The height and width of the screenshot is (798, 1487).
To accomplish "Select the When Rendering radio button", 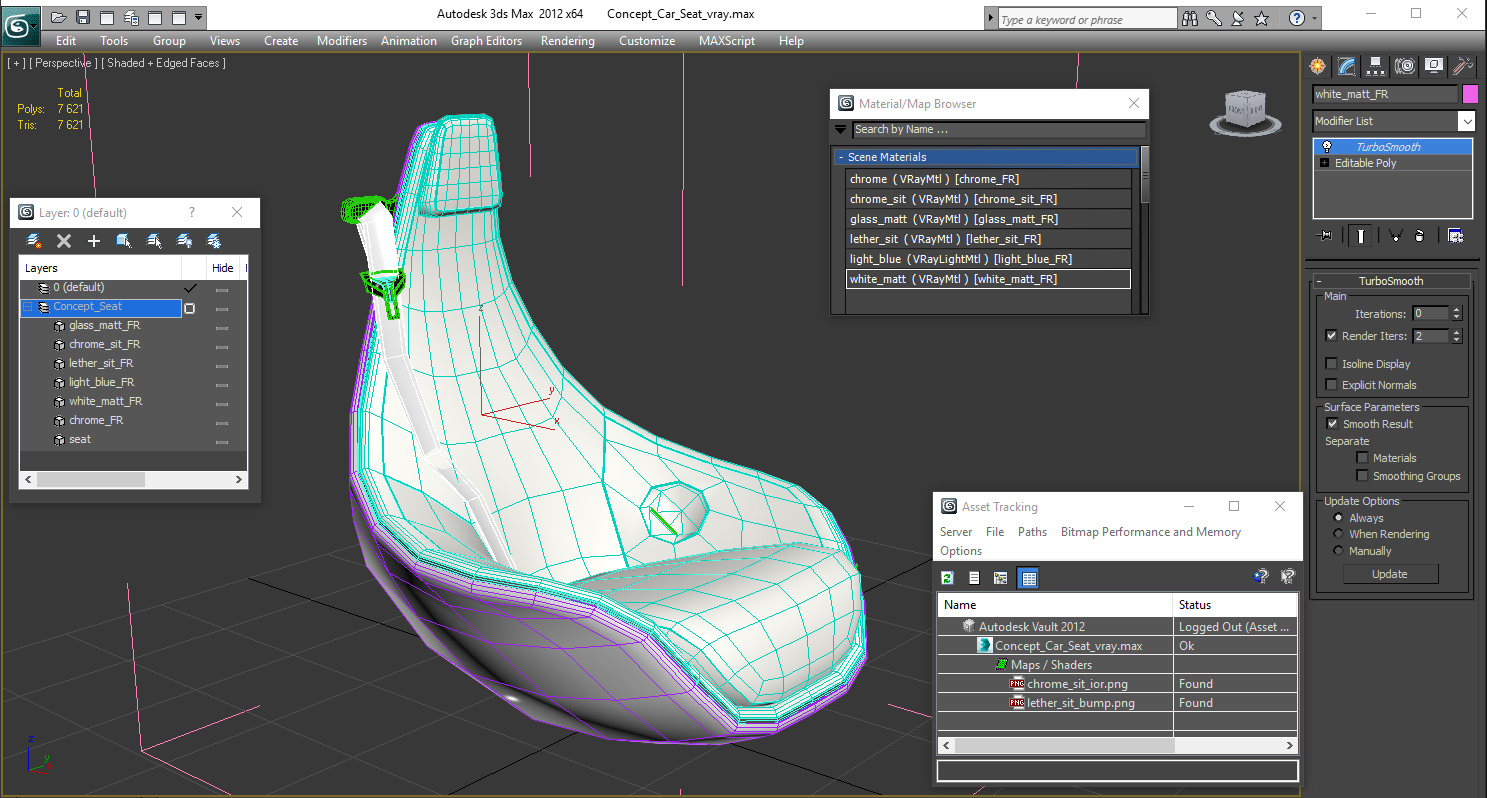I will tap(1339, 534).
